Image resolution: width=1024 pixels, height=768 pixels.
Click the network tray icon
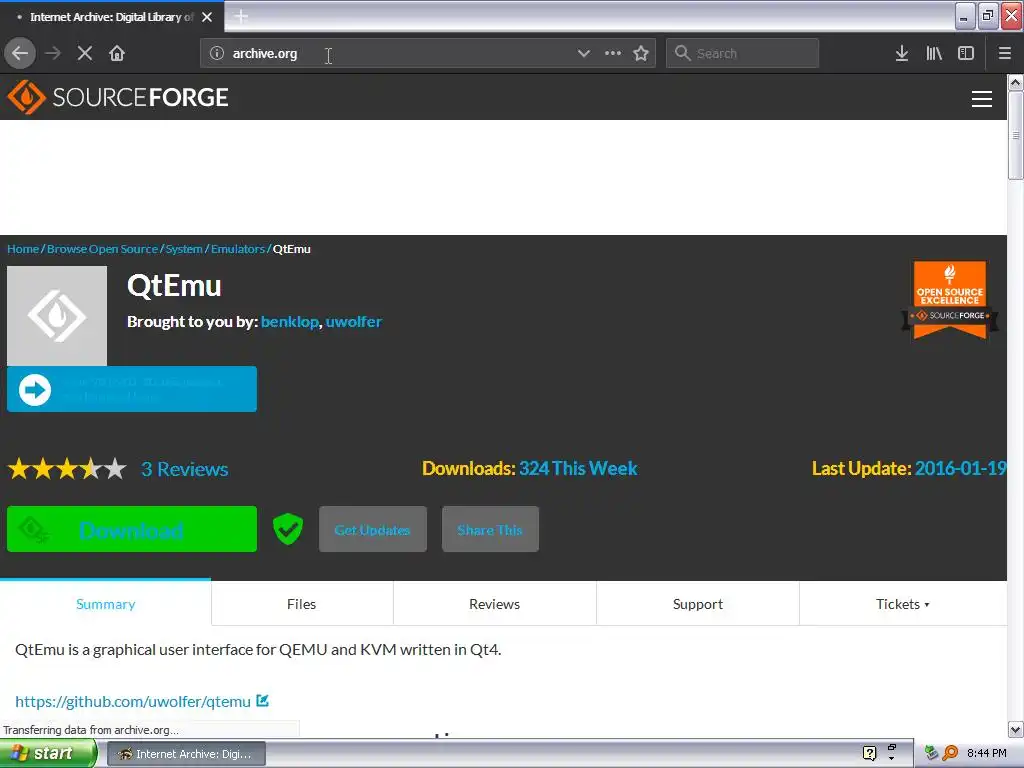coord(932,754)
